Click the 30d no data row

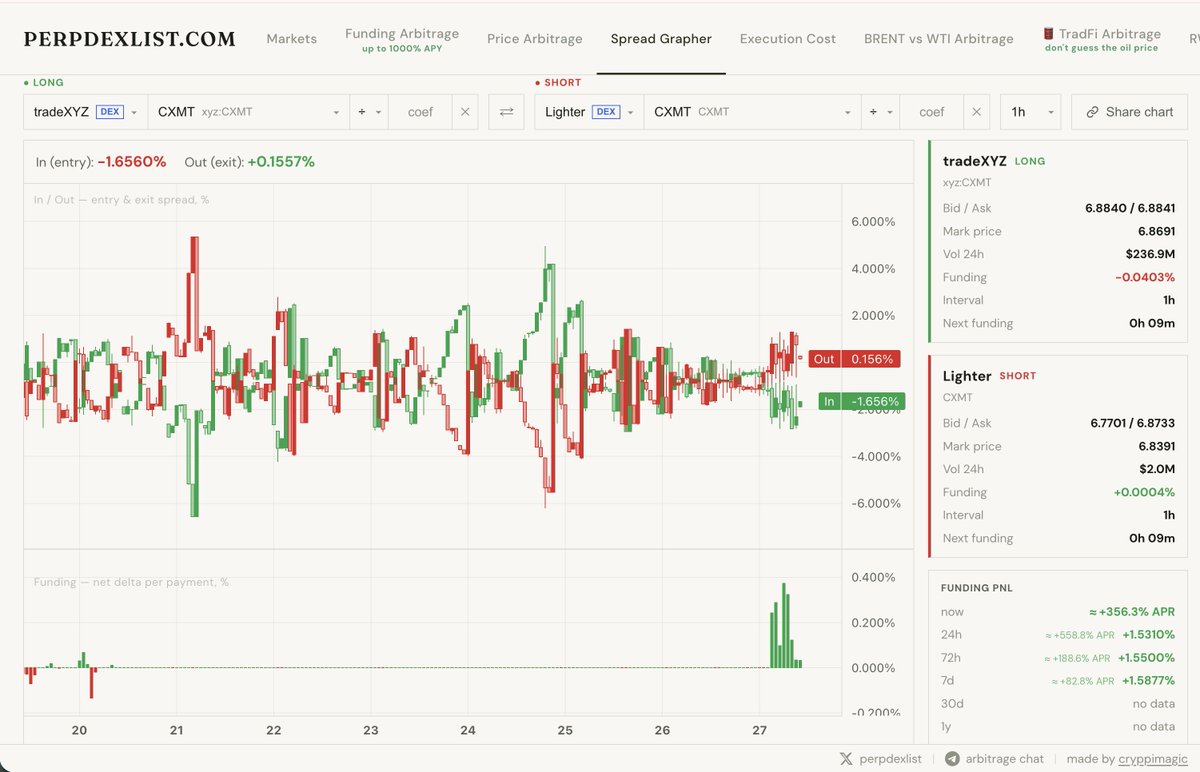1058,704
